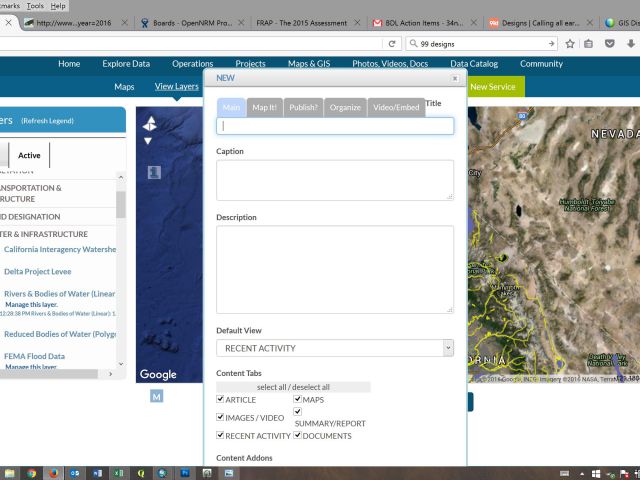The image size is (640, 480).
Task: Uncheck the IMAGES / VIDEO checkbox
Action: coord(220,417)
